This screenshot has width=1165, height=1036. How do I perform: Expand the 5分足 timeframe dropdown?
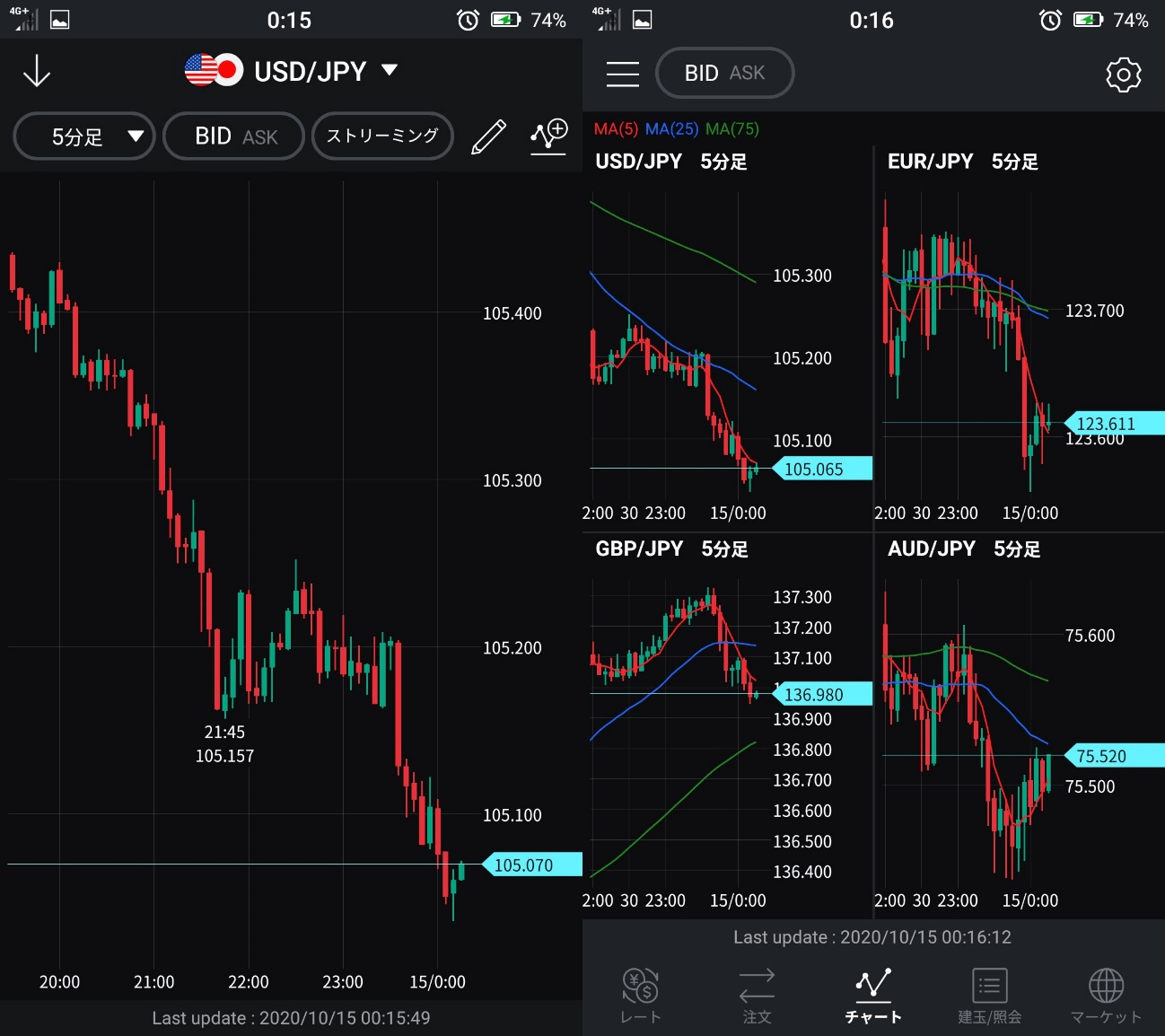coord(84,136)
